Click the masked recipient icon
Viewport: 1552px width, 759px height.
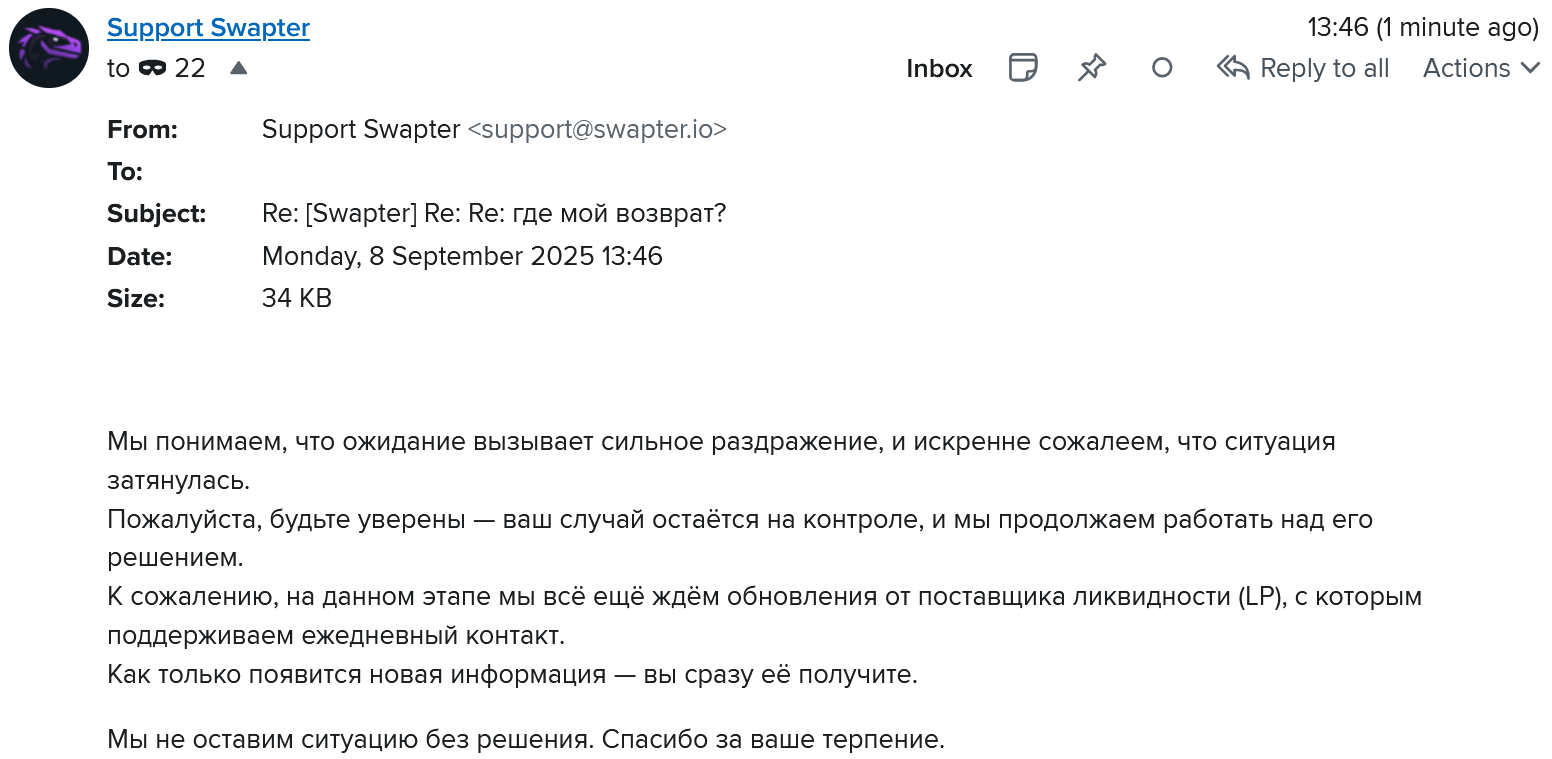click(151, 68)
